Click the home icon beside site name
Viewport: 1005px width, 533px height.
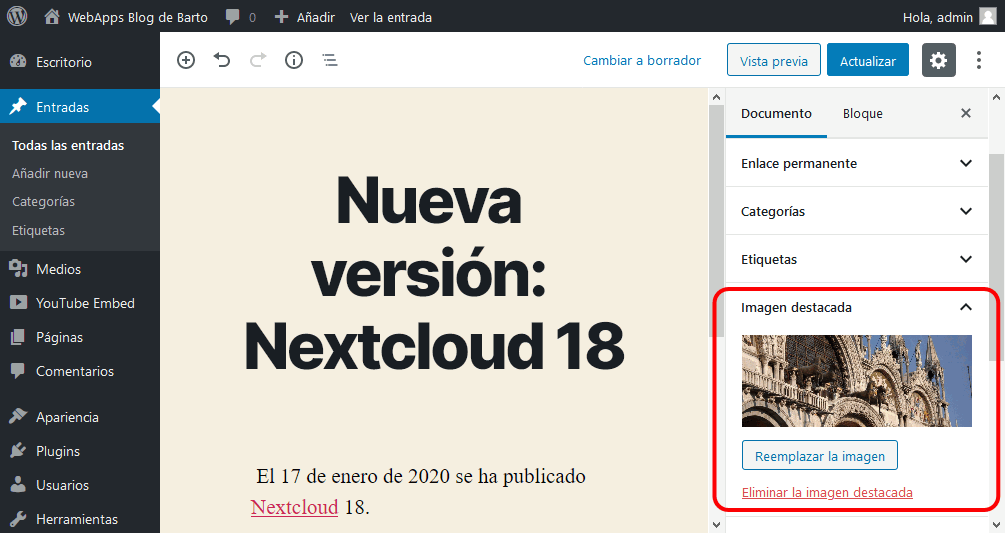52,17
